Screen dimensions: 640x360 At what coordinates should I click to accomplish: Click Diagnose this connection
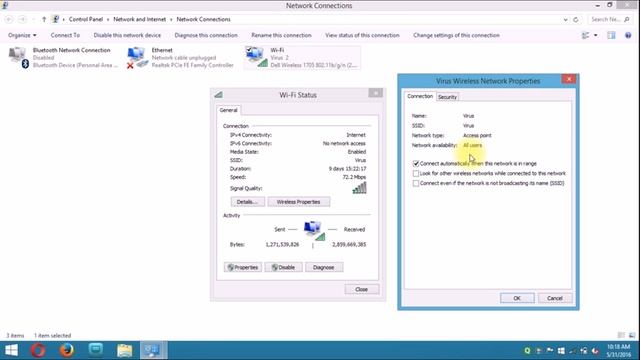pos(206,36)
